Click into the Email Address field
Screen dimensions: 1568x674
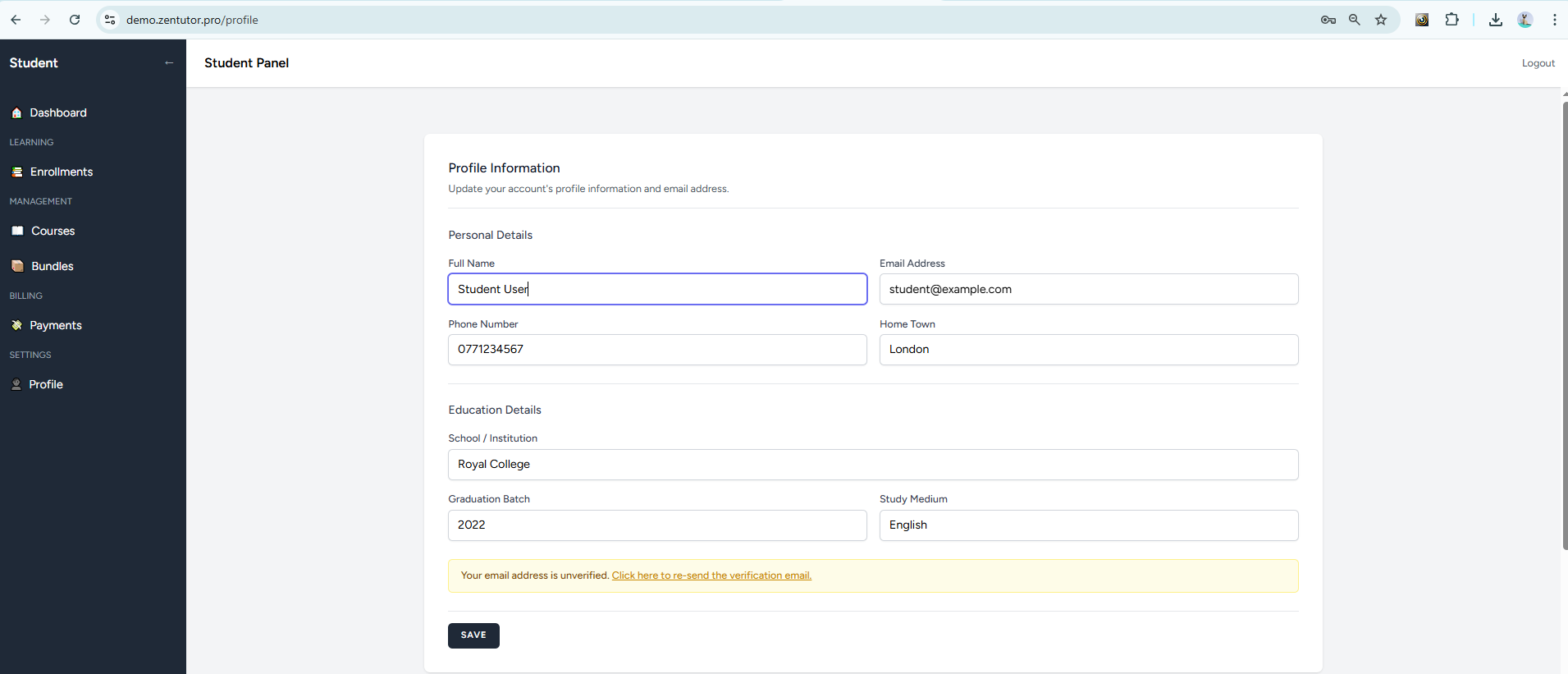pyautogui.click(x=1089, y=289)
